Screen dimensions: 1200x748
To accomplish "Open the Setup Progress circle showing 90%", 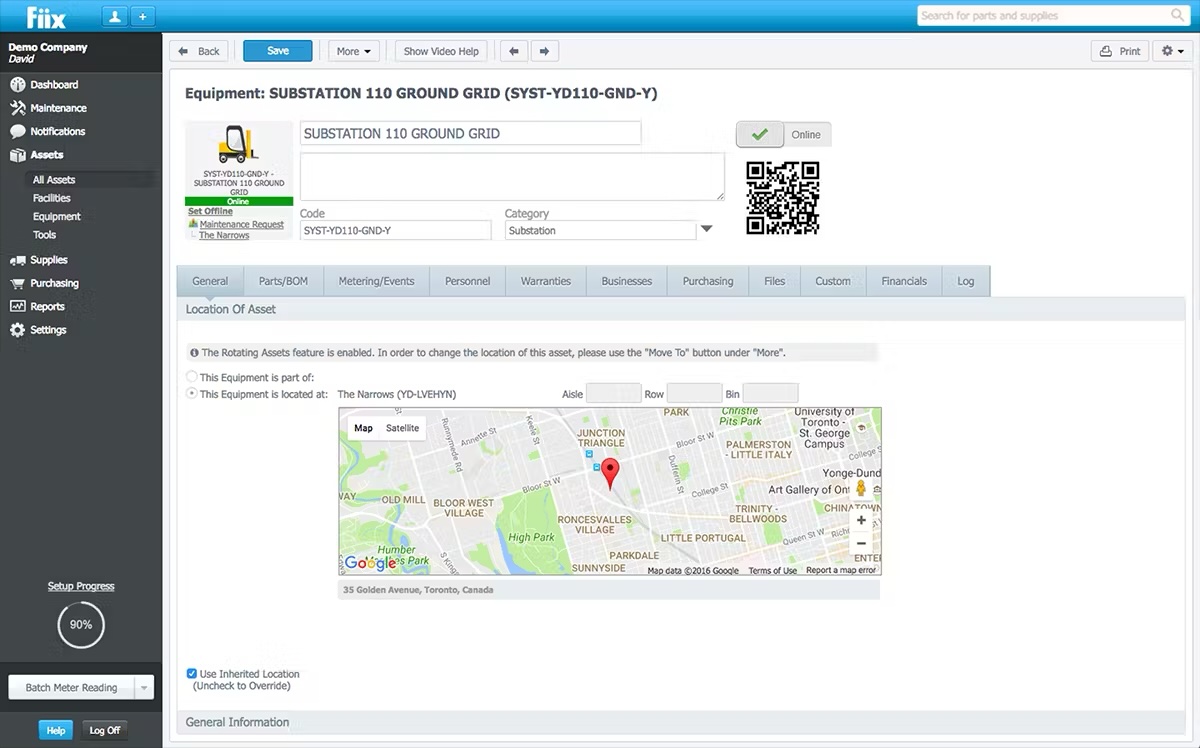I will click(x=80, y=624).
